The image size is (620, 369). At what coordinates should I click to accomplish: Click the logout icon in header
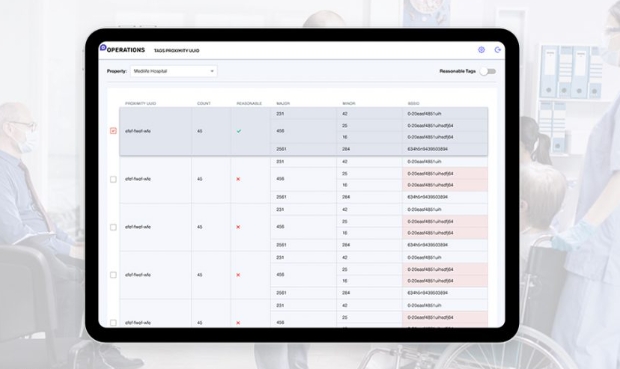tap(498, 50)
